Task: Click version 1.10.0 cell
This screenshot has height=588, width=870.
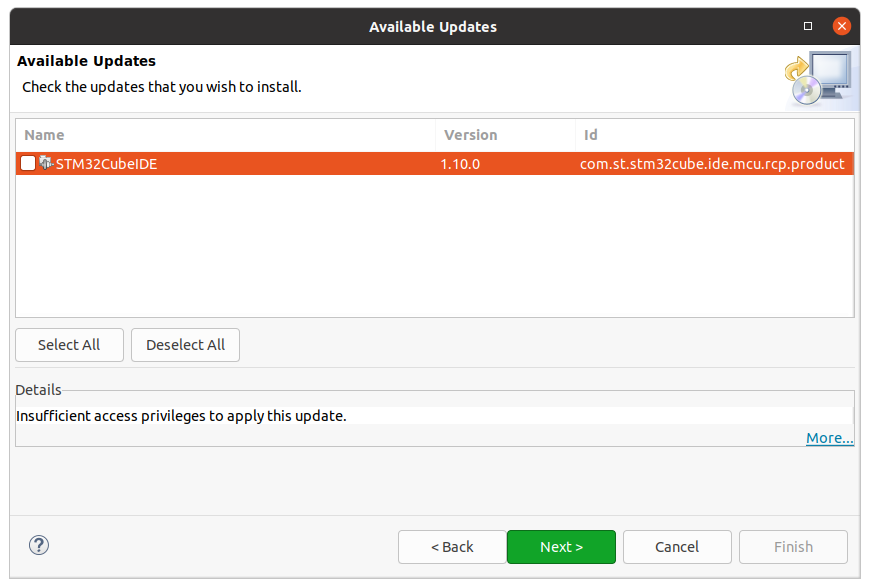Action: pyautogui.click(x=460, y=164)
